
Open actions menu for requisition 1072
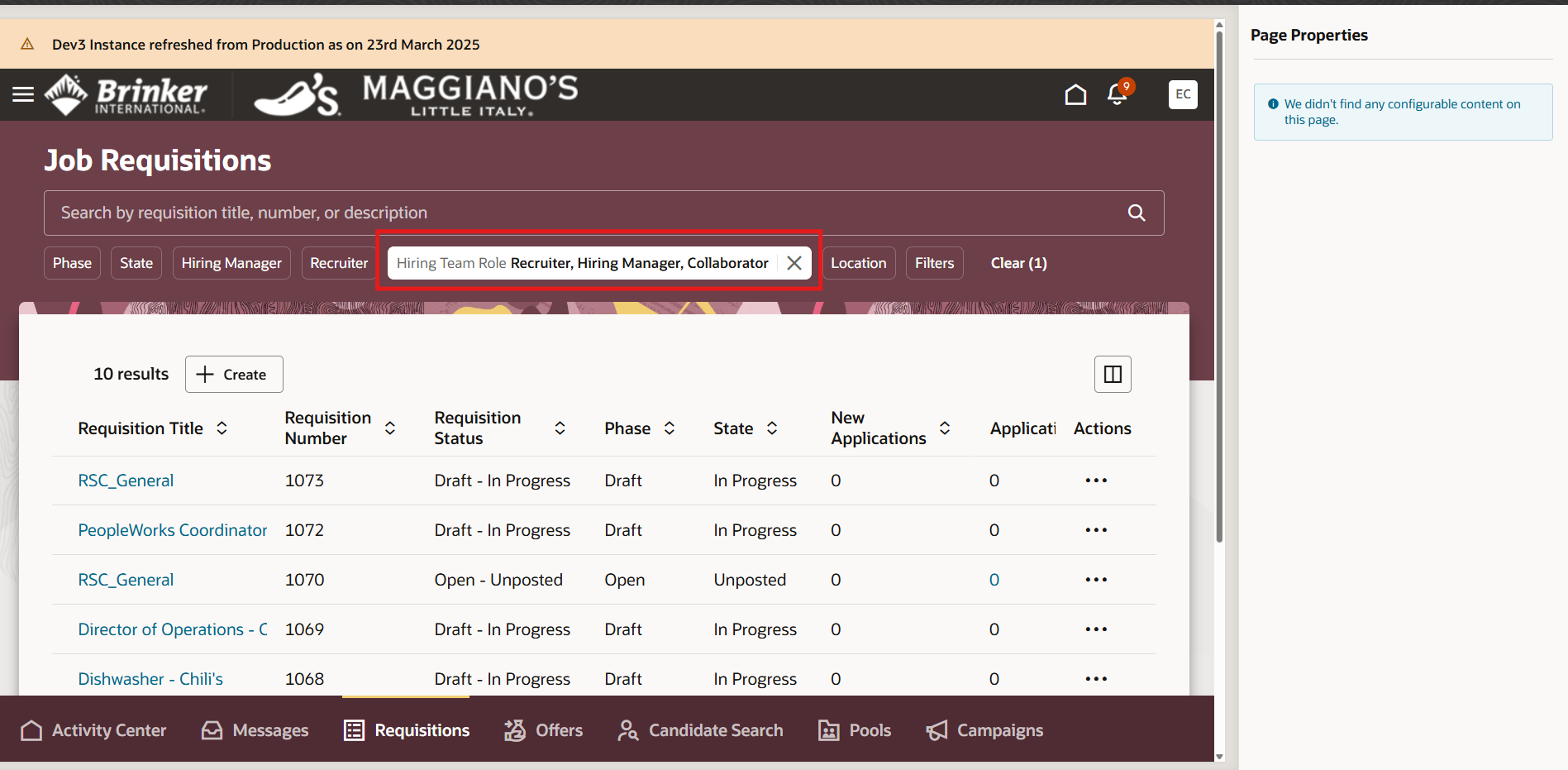coord(1096,530)
